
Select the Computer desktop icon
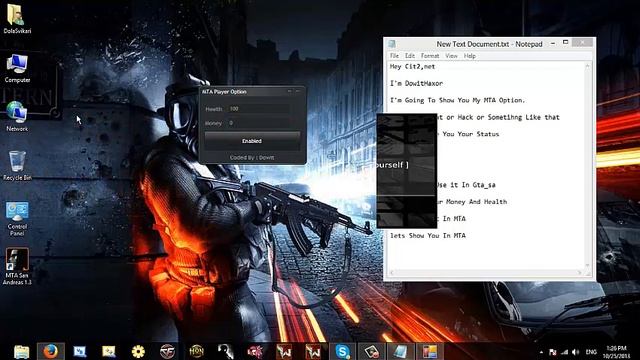pos(17,69)
